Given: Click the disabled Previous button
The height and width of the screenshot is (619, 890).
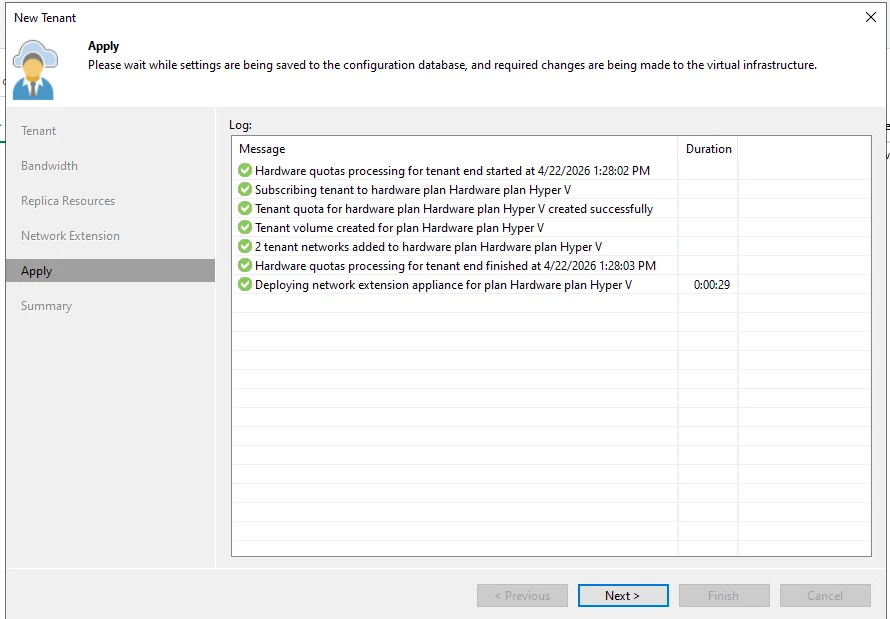Looking at the screenshot, I should point(522,595).
